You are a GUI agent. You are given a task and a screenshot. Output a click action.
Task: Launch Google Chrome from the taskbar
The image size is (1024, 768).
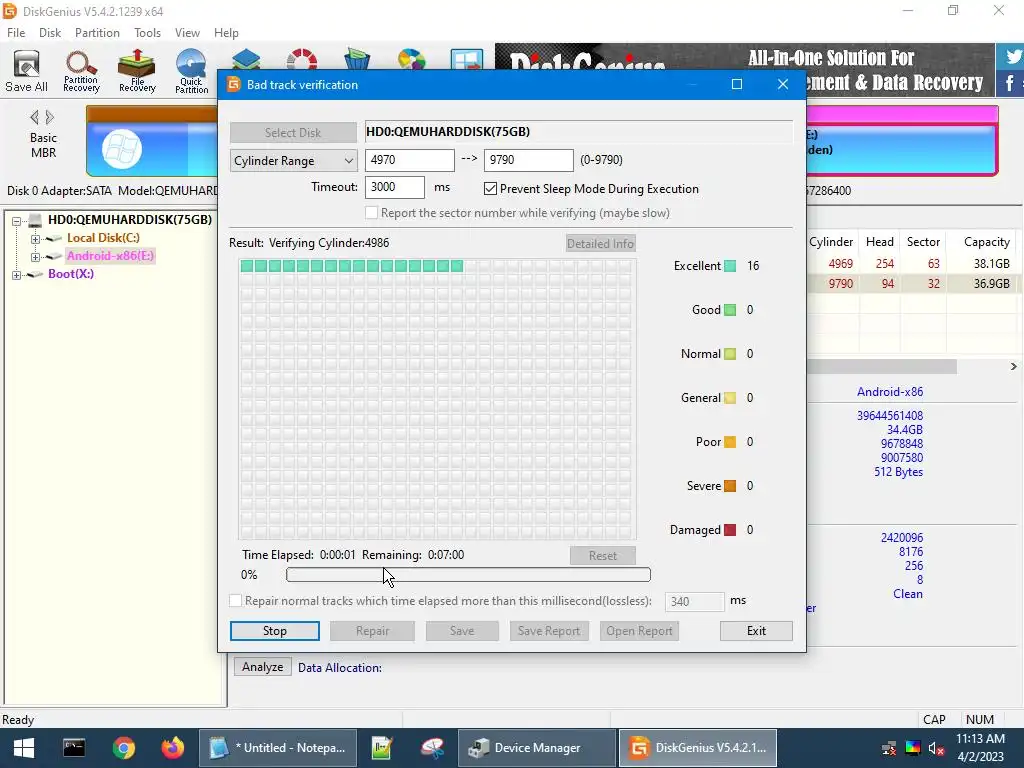pos(123,748)
